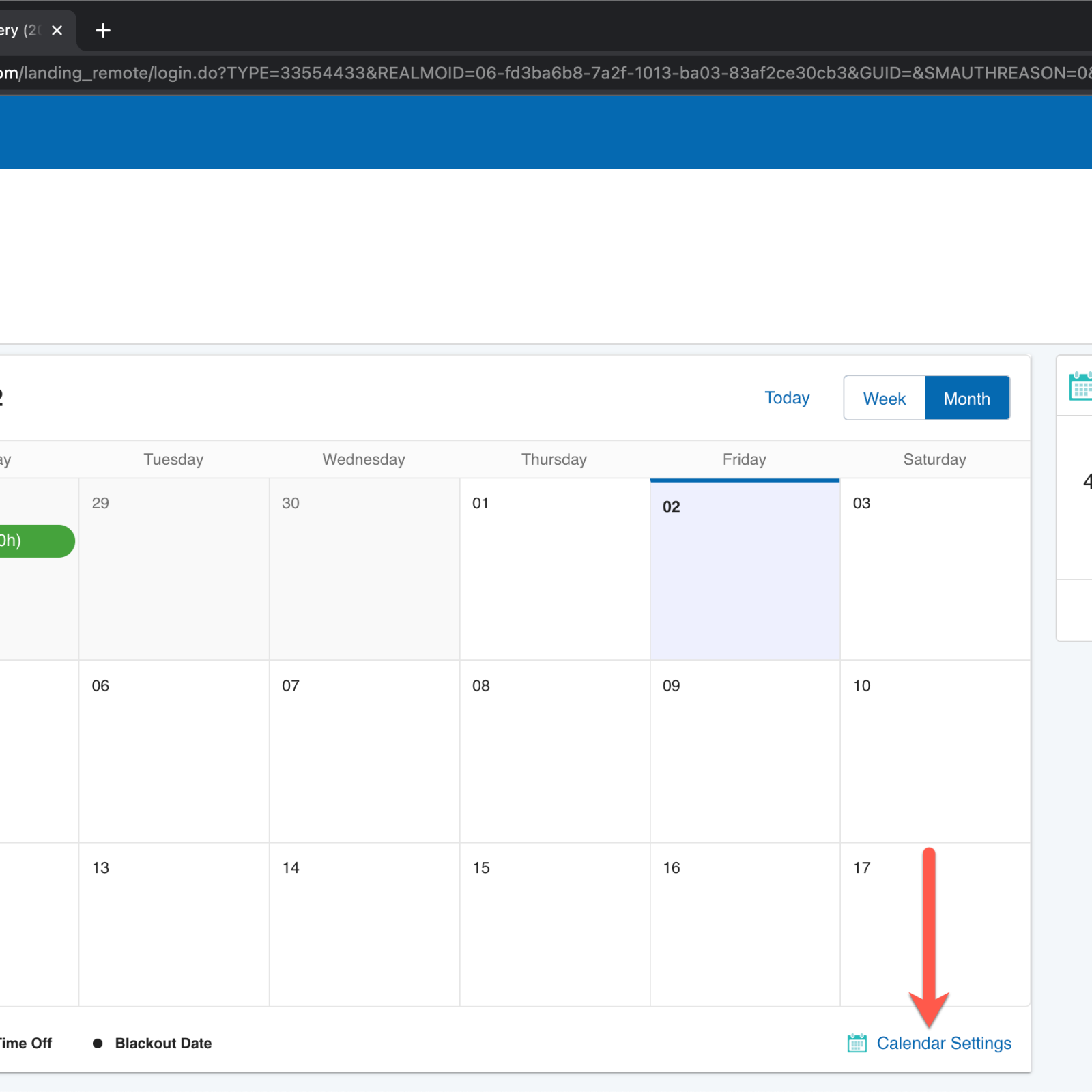Jump to Today in the calendar
The image size is (1092, 1092).
[787, 398]
